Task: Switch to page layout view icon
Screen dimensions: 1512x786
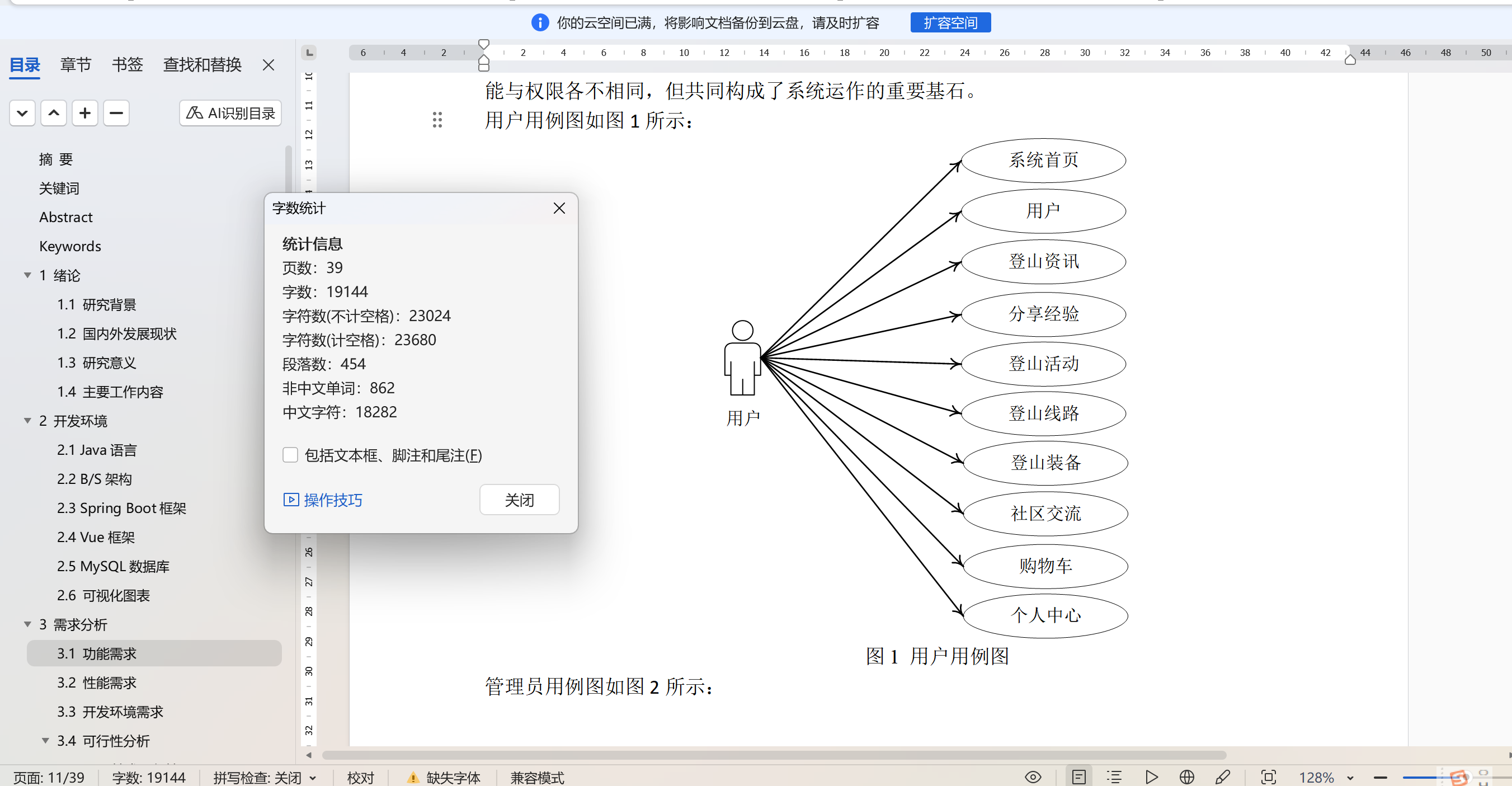Action: click(x=1078, y=776)
